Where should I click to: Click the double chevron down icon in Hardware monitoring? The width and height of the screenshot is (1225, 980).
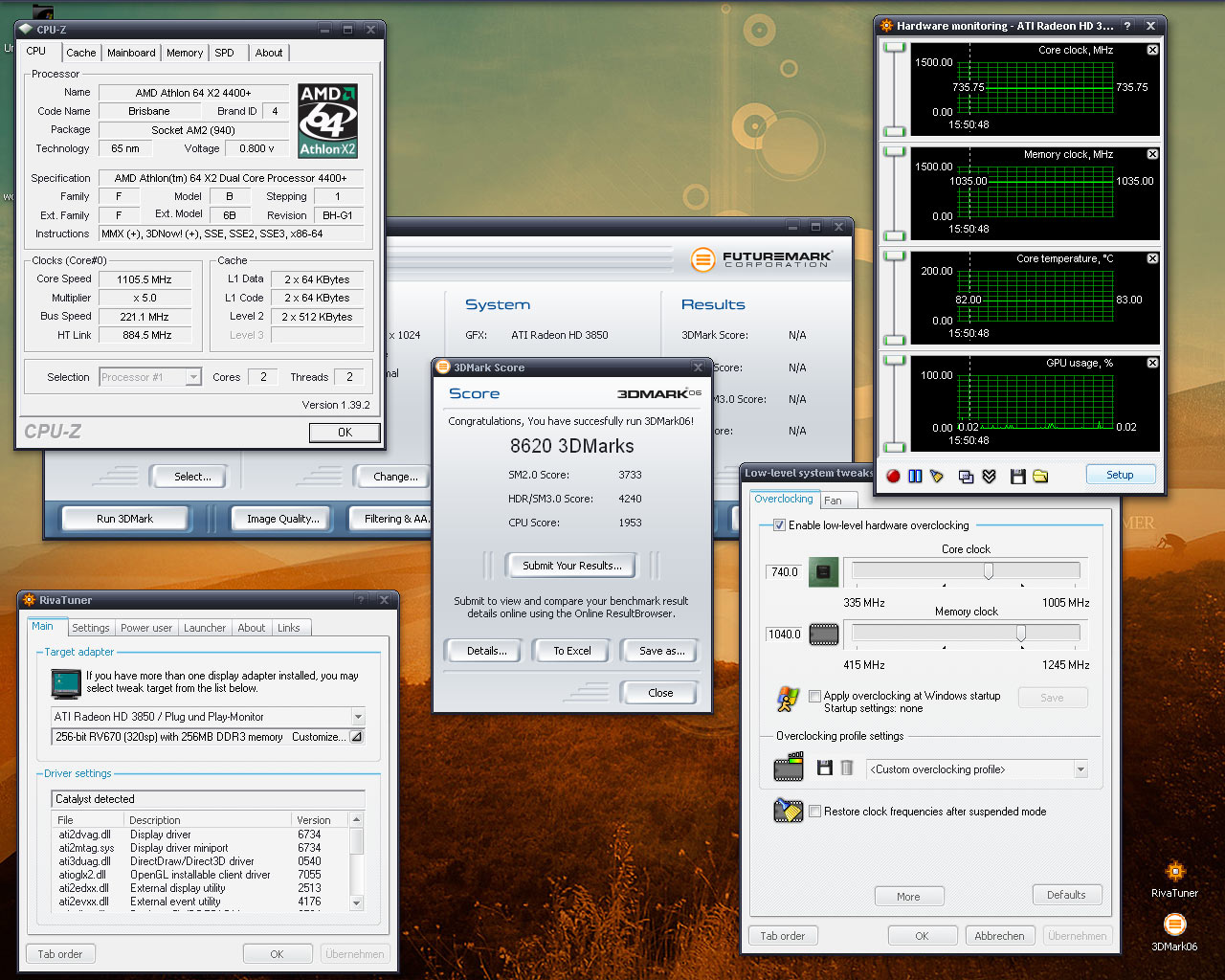990,476
